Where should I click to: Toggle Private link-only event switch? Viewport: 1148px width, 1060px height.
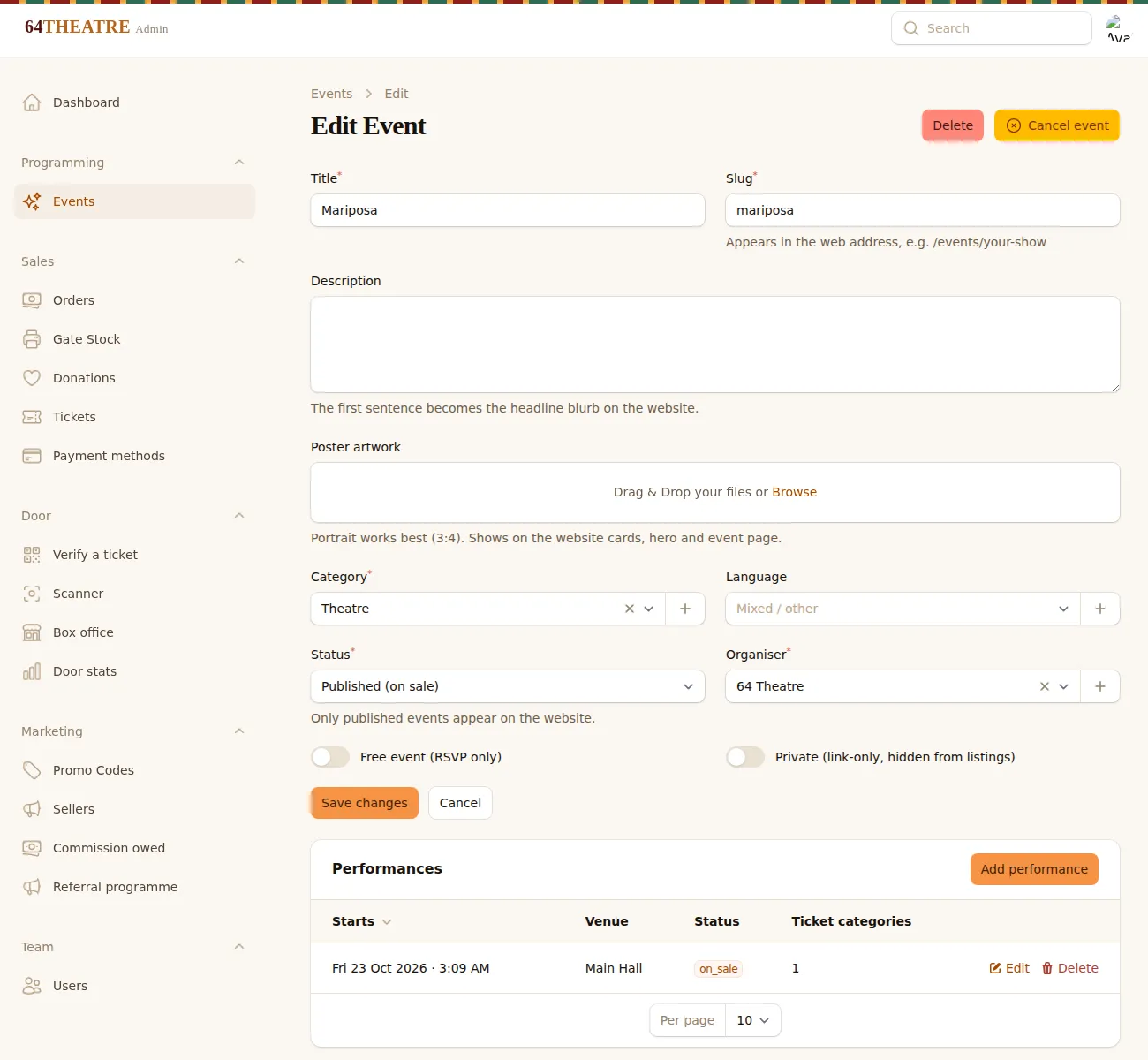(x=745, y=757)
